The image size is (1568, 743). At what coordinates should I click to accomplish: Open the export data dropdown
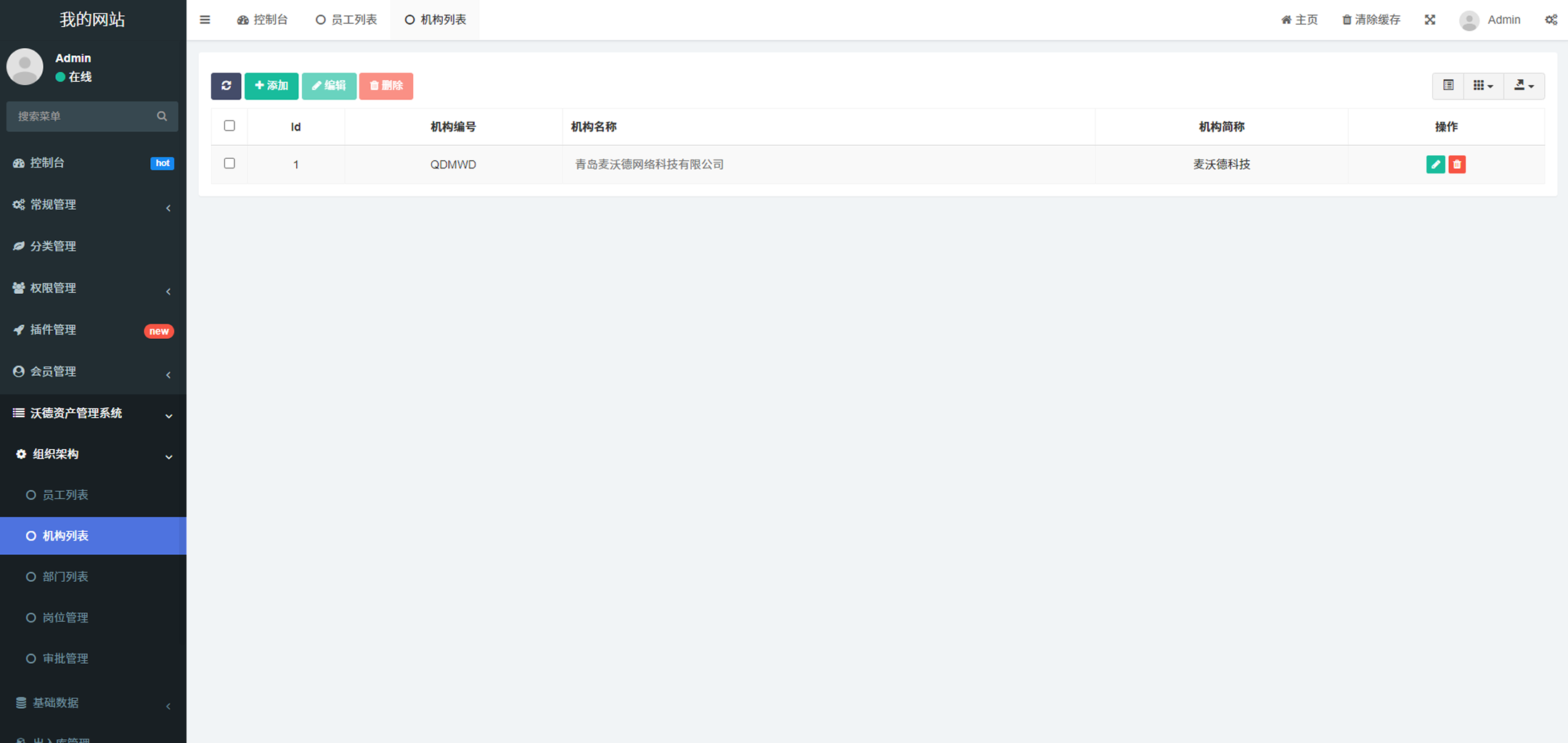(x=1524, y=86)
